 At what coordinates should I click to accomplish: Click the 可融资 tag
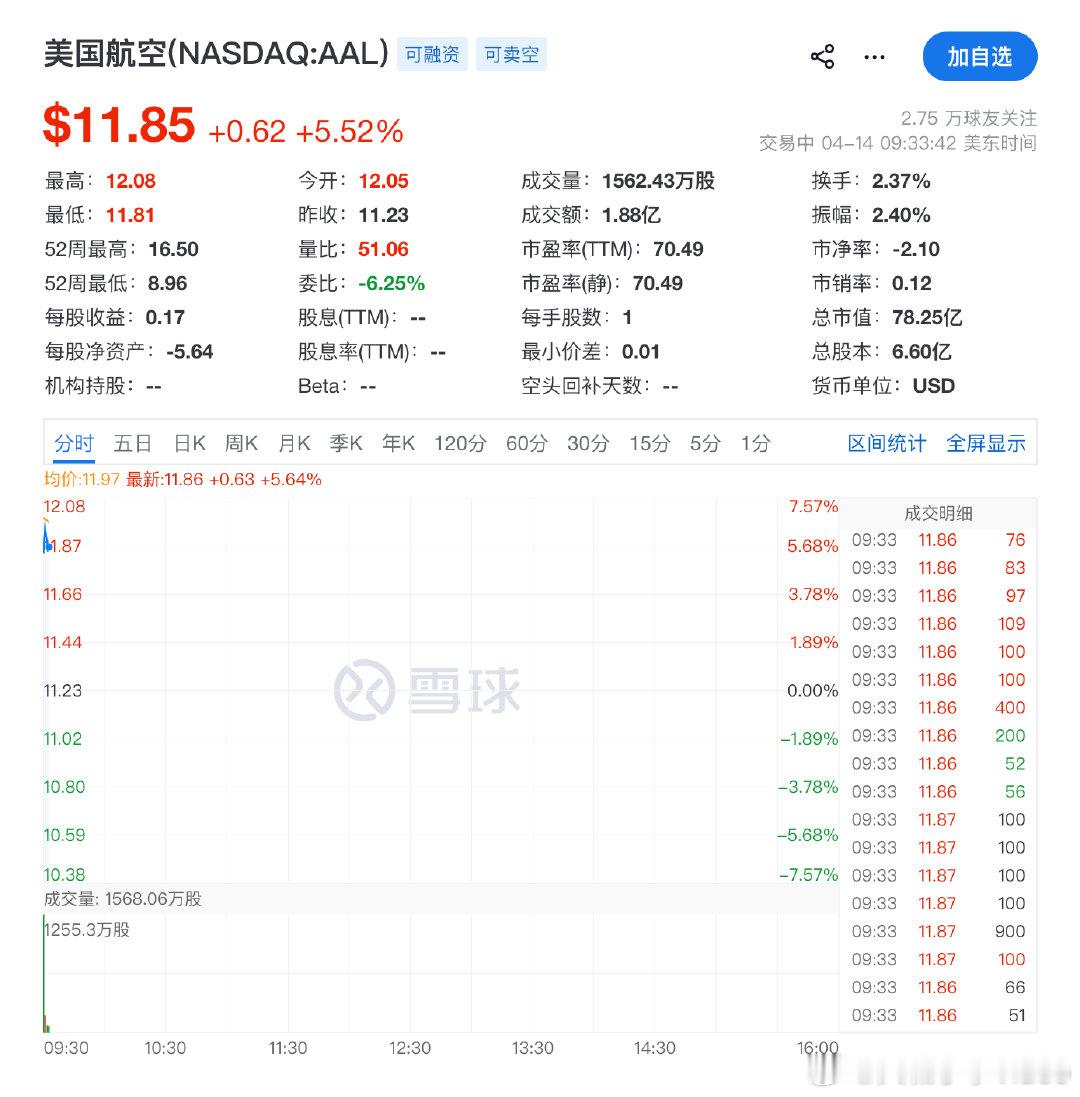click(432, 55)
